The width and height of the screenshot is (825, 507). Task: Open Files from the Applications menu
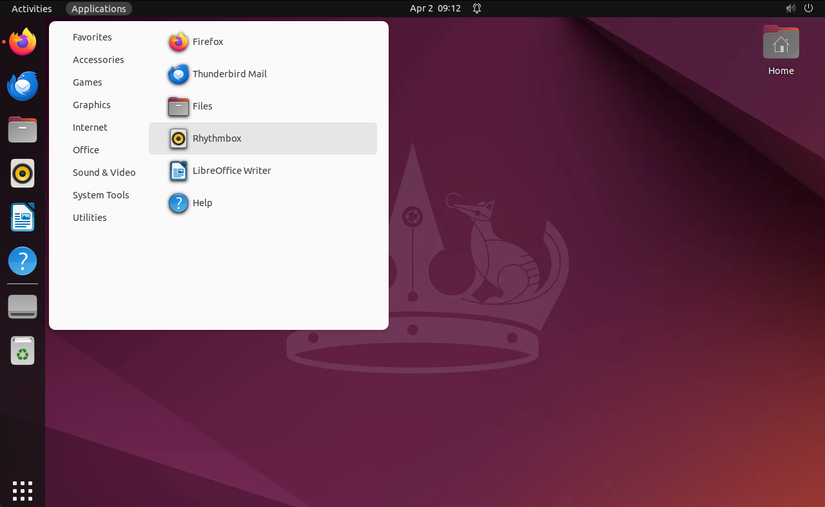point(263,106)
